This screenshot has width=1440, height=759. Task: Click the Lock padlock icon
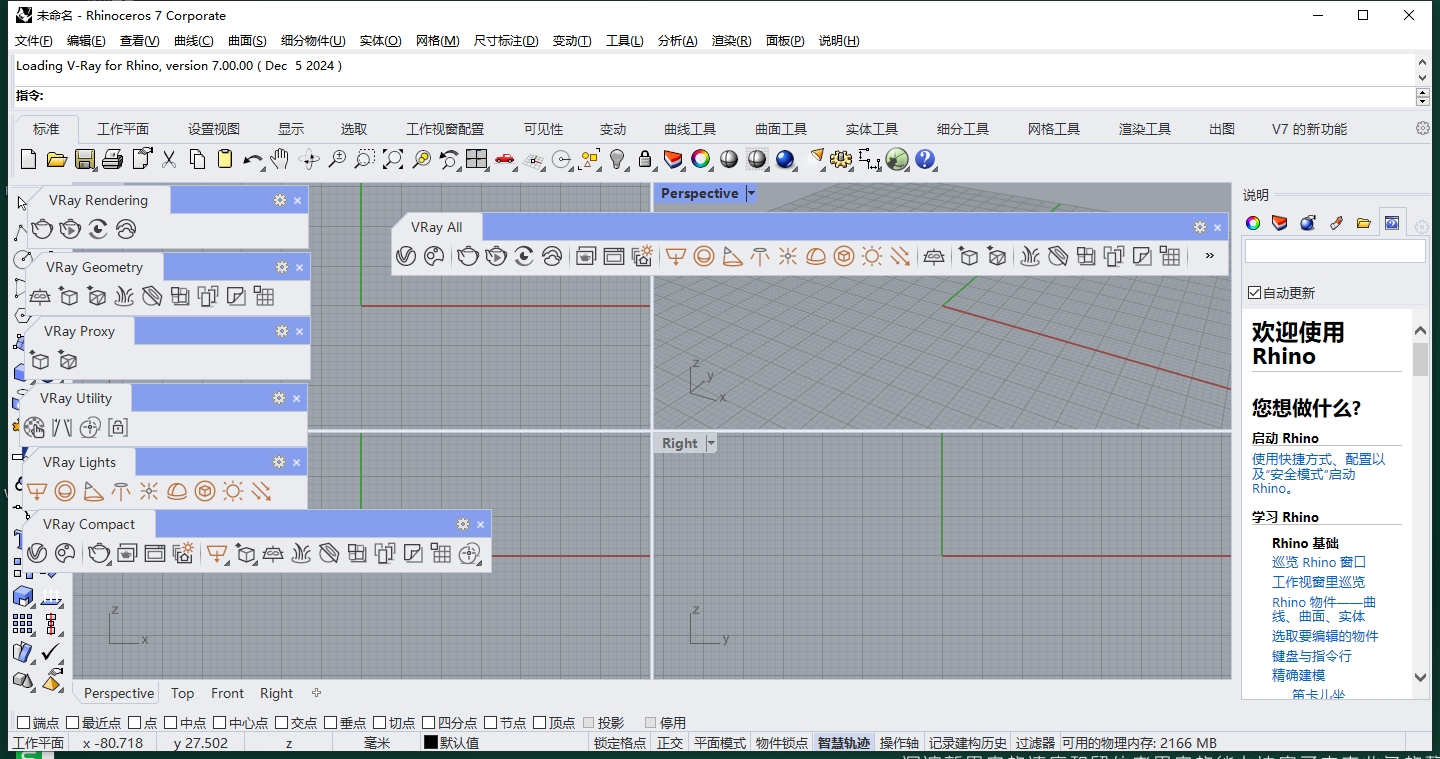click(x=645, y=159)
